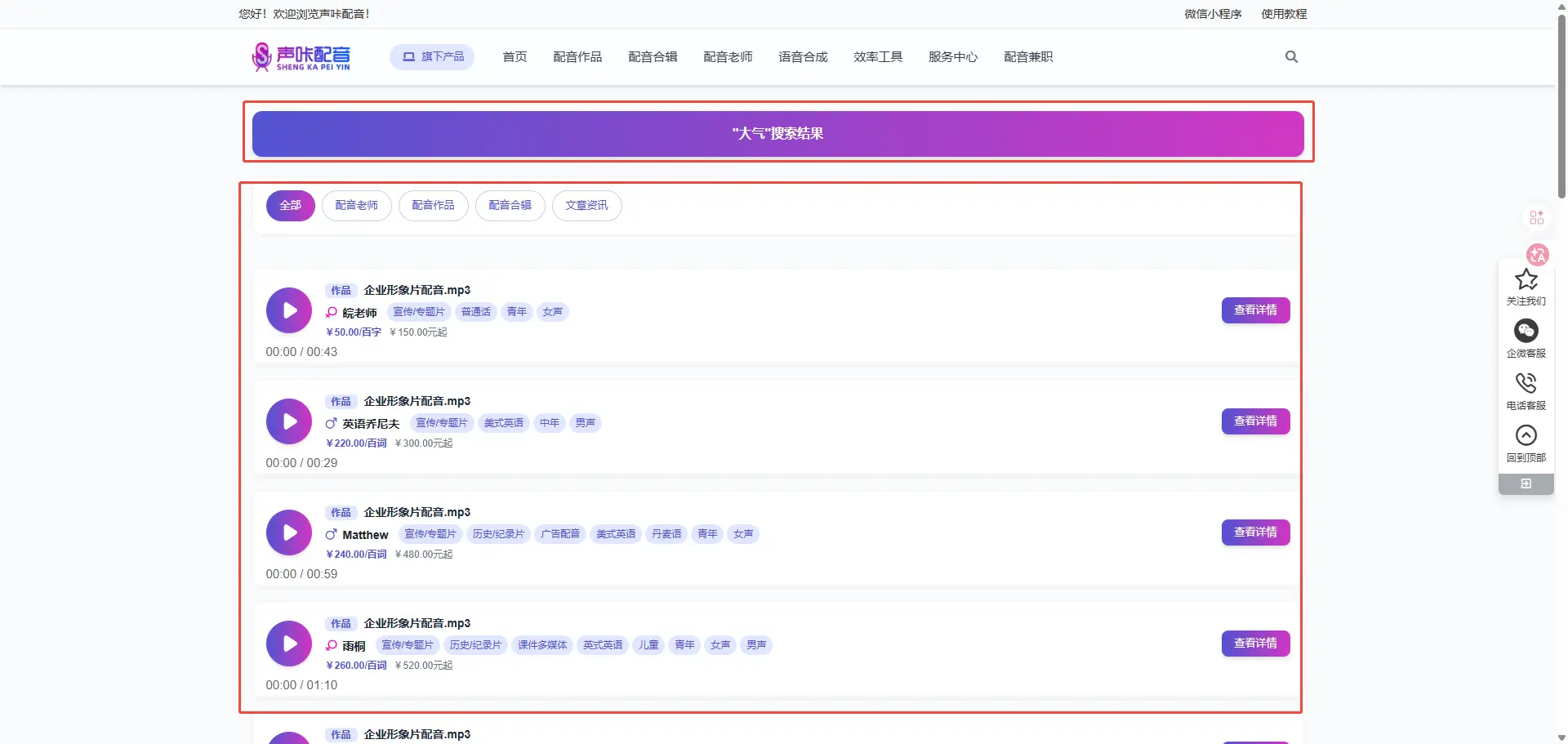Open 企微客服 WeChat chat icon
Image resolution: width=1568 pixels, height=744 pixels.
pos(1526,331)
